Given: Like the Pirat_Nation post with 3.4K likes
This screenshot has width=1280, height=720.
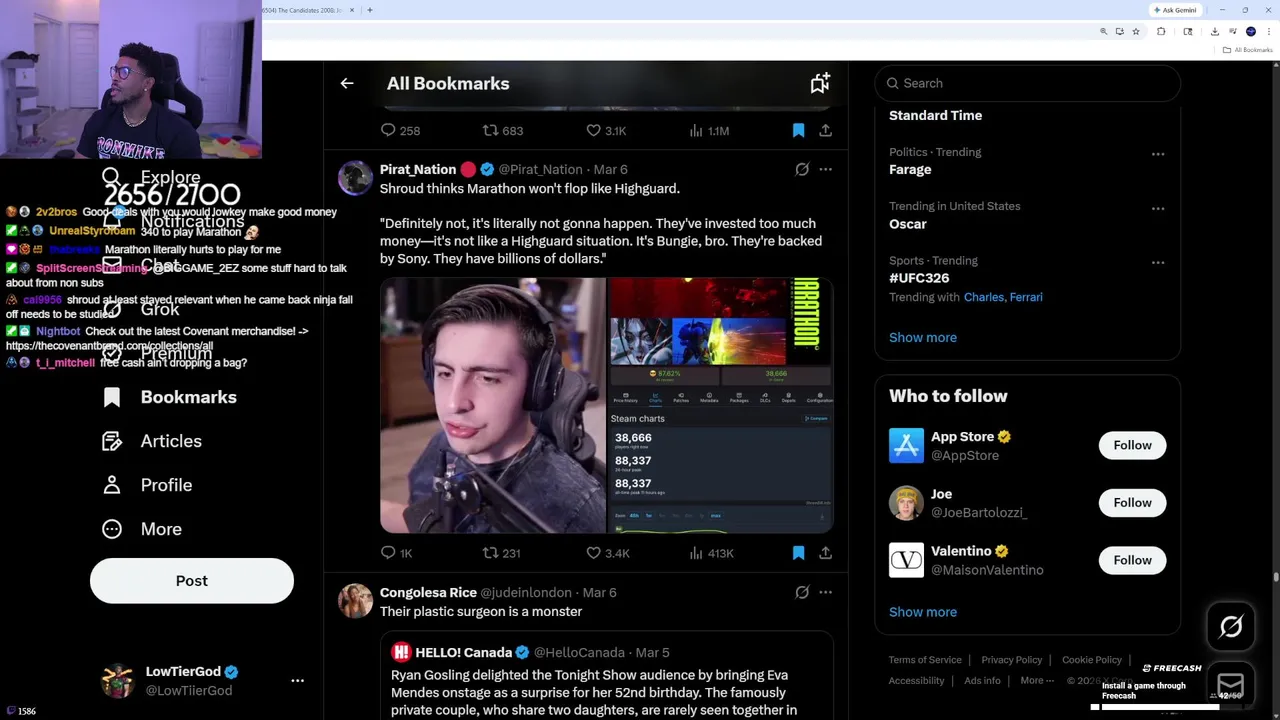Looking at the screenshot, I should tap(607, 553).
